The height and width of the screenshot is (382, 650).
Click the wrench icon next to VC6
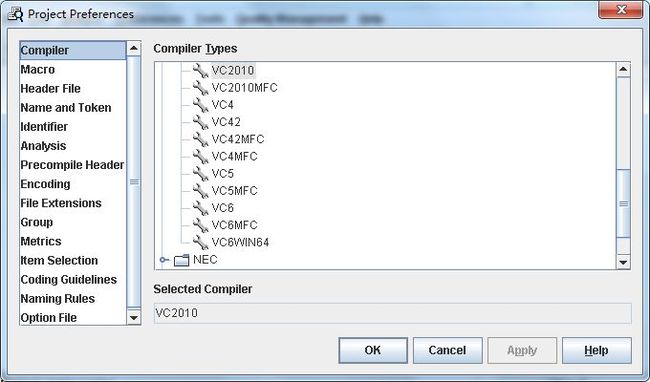click(x=201, y=208)
